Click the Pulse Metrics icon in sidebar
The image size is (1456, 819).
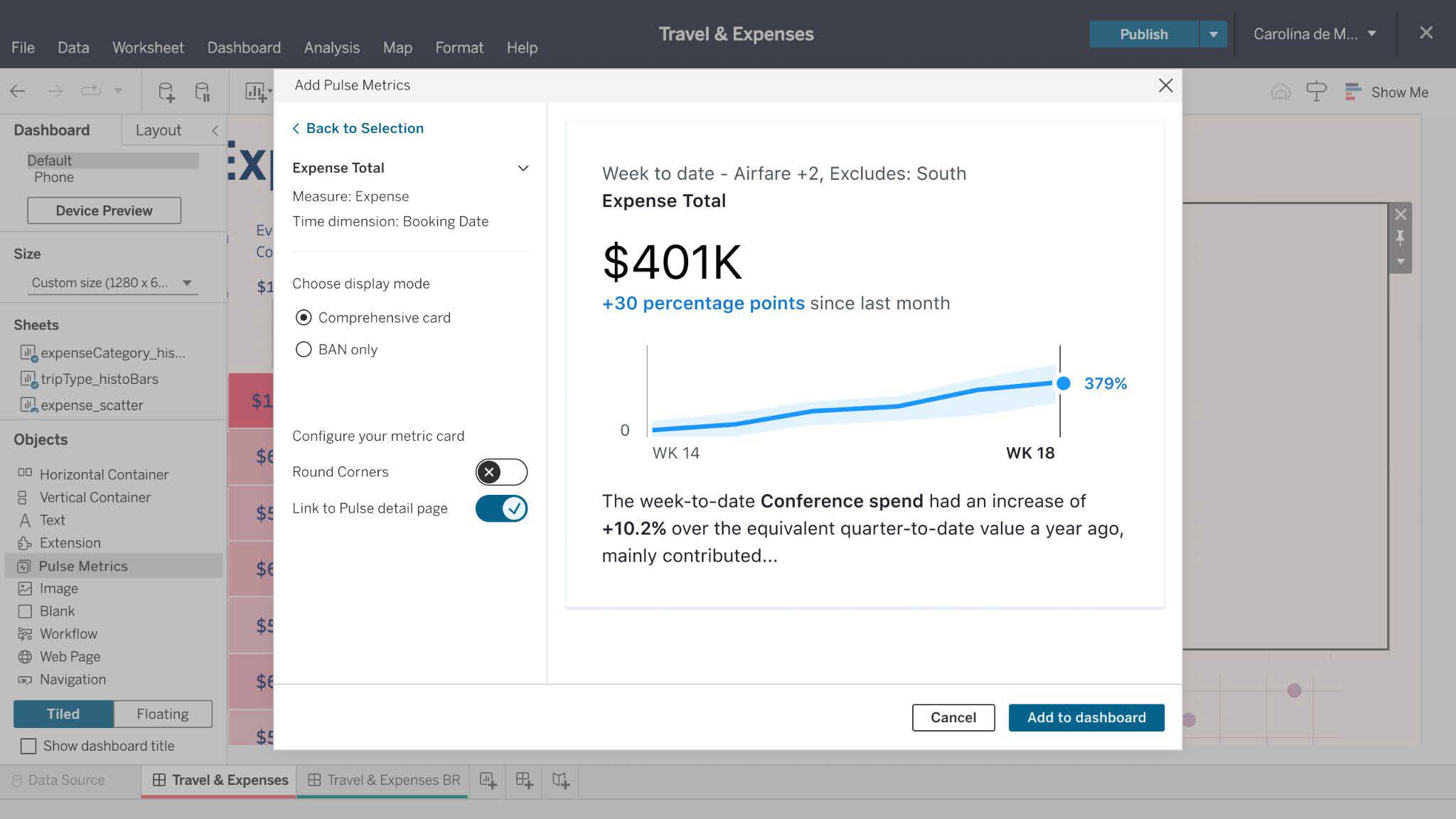click(x=24, y=565)
